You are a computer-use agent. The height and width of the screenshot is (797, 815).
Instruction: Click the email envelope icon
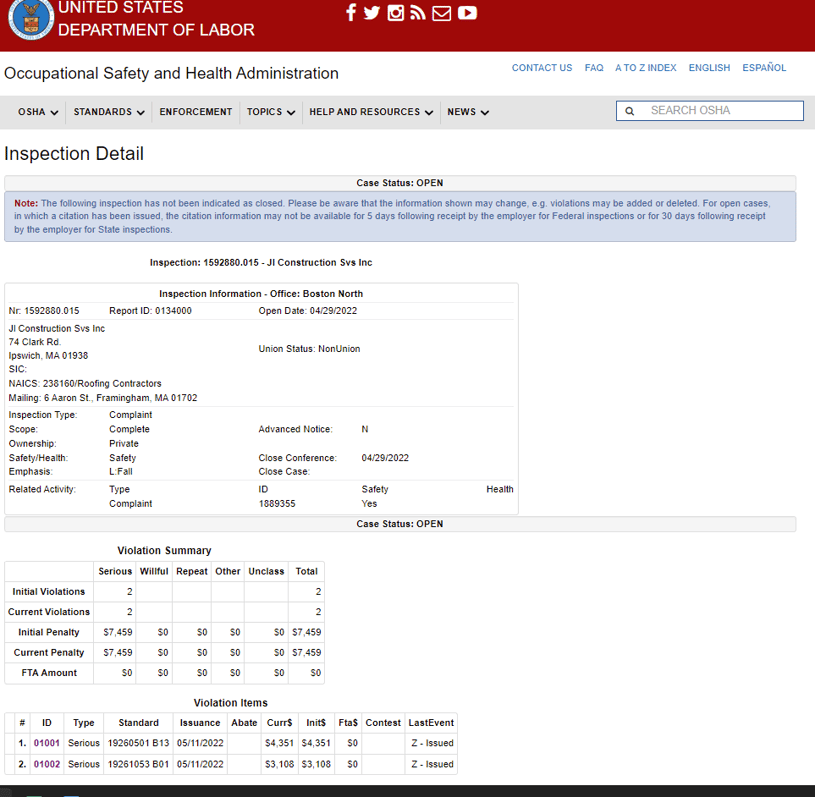click(442, 13)
